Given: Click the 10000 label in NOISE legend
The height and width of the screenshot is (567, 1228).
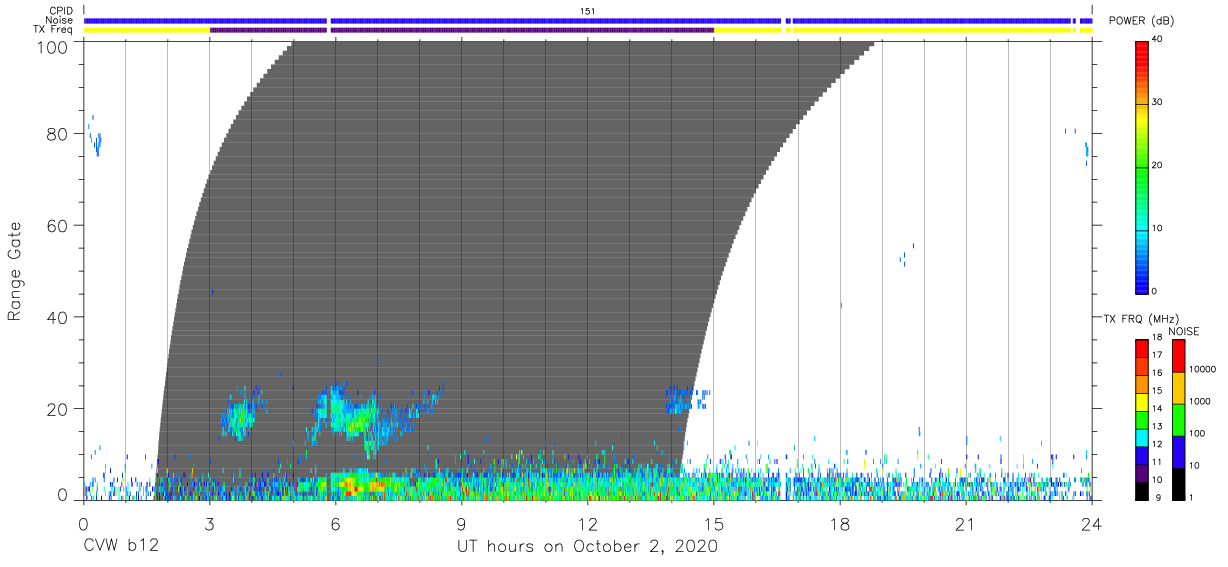Looking at the screenshot, I should pyautogui.click(x=1203, y=369).
